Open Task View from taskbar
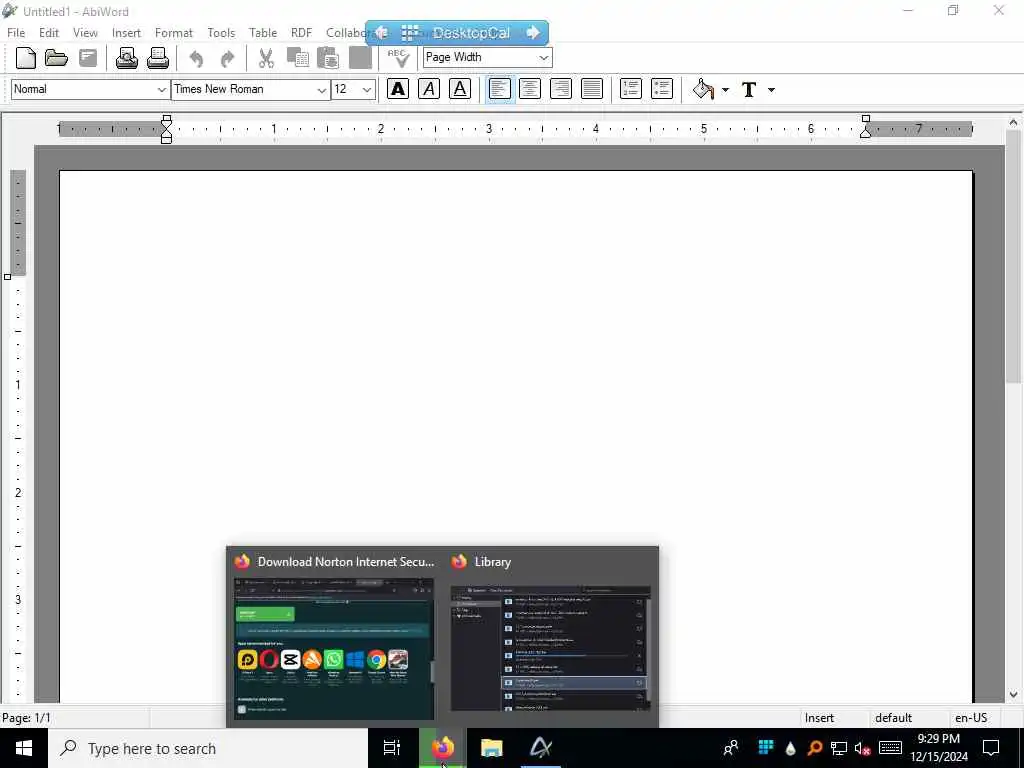1024x768 pixels. pyautogui.click(x=392, y=748)
